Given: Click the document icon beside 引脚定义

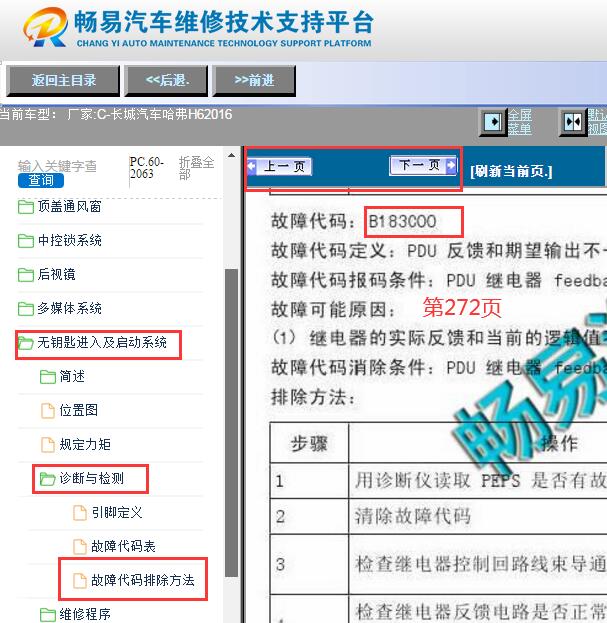Looking at the screenshot, I should 80,513.
